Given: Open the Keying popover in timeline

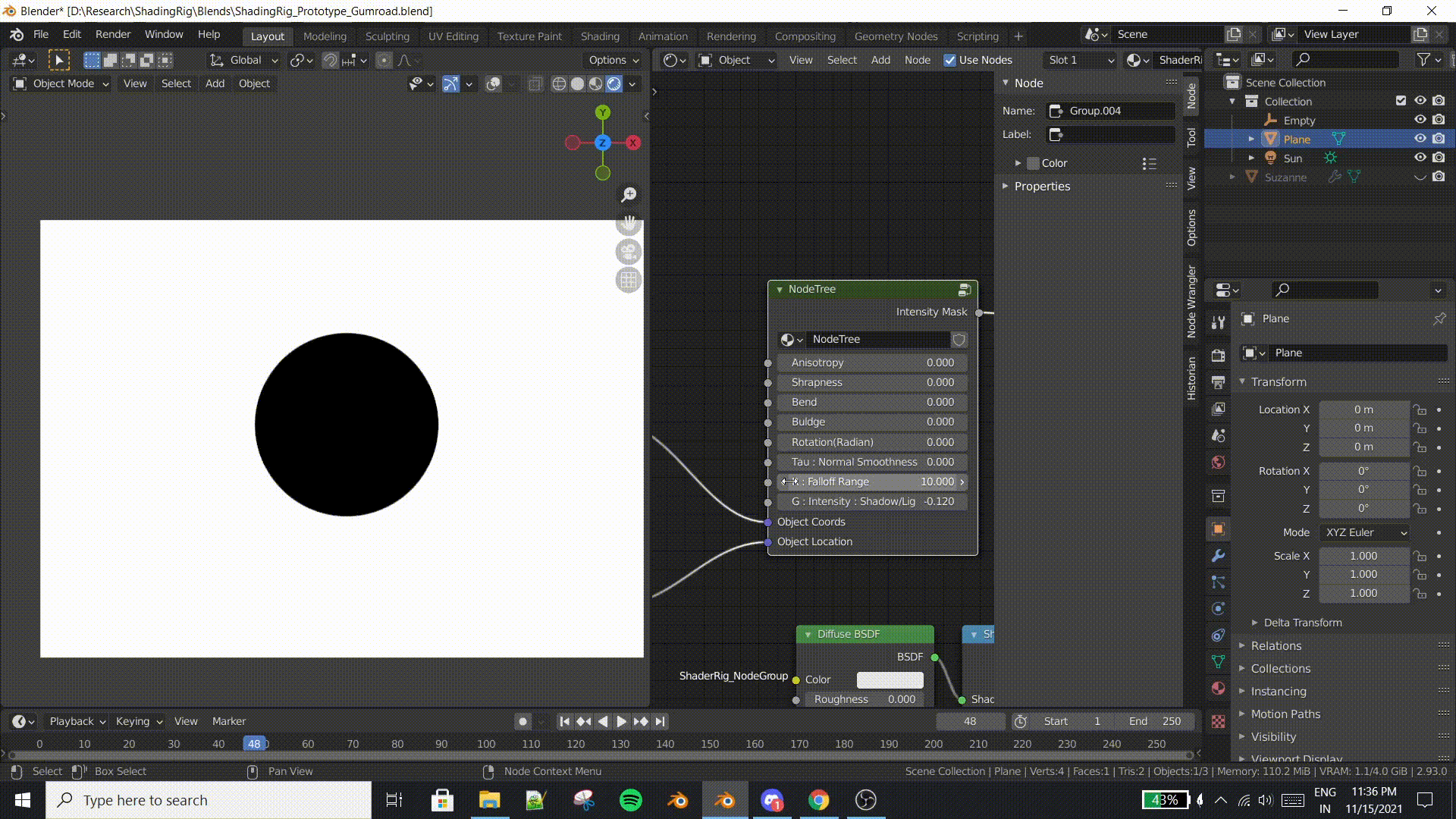Looking at the screenshot, I should 139,721.
